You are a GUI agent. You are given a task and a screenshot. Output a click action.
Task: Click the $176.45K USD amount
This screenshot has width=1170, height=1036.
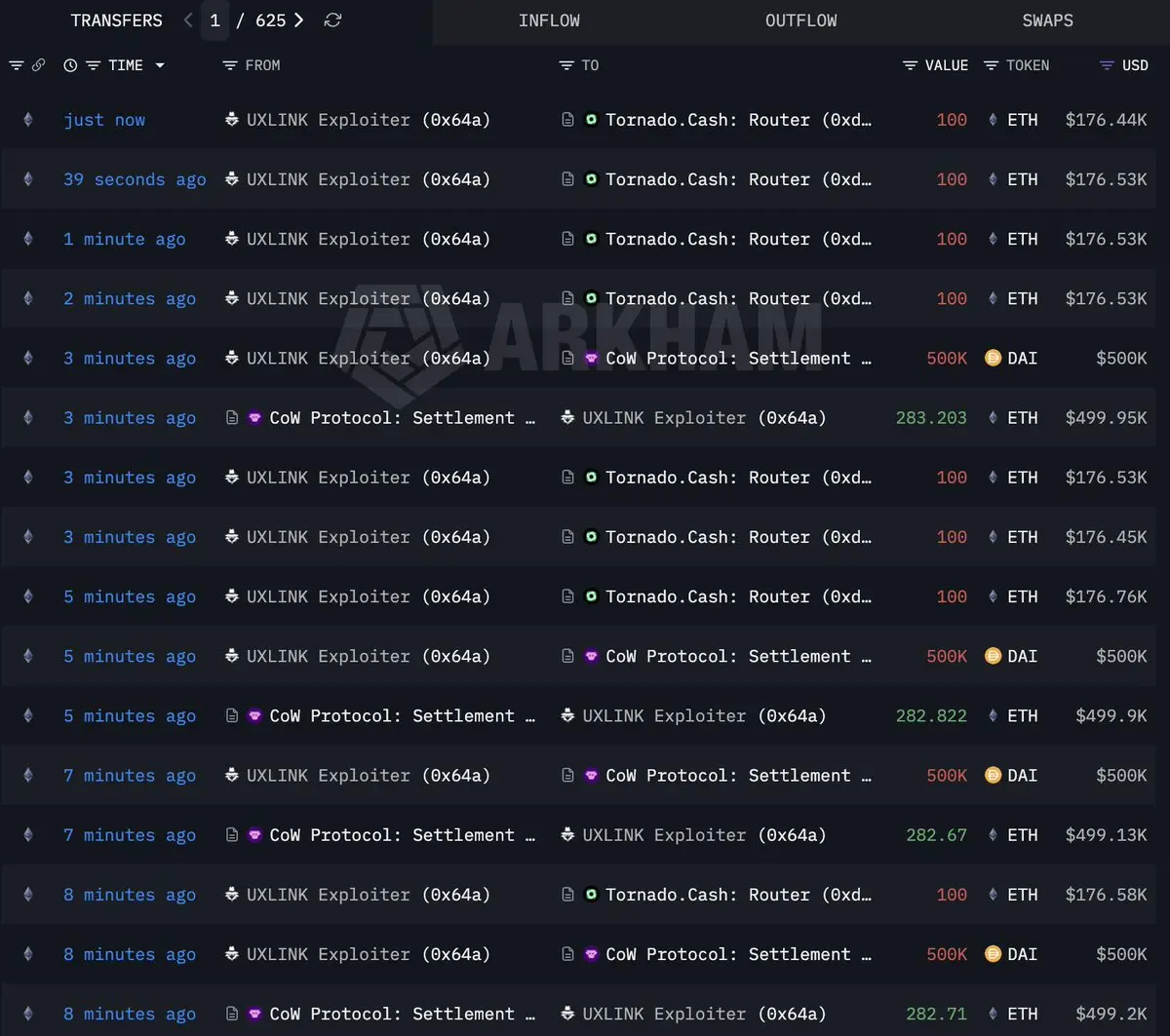(1106, 537)
